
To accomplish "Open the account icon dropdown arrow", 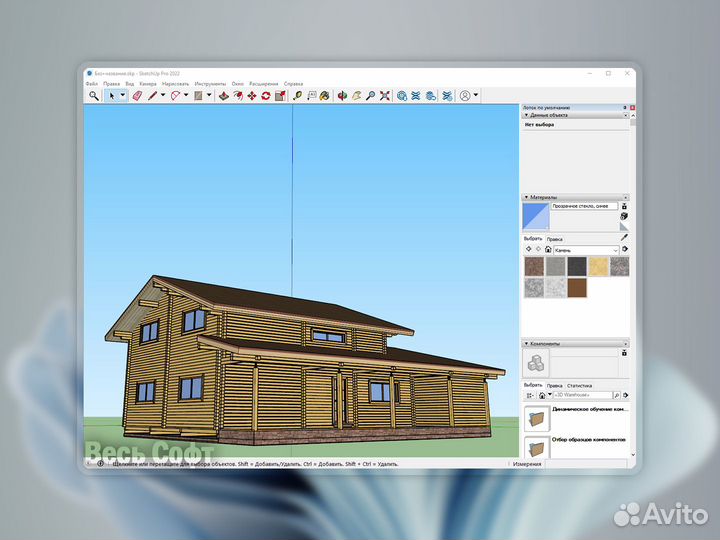I will 476,96.
